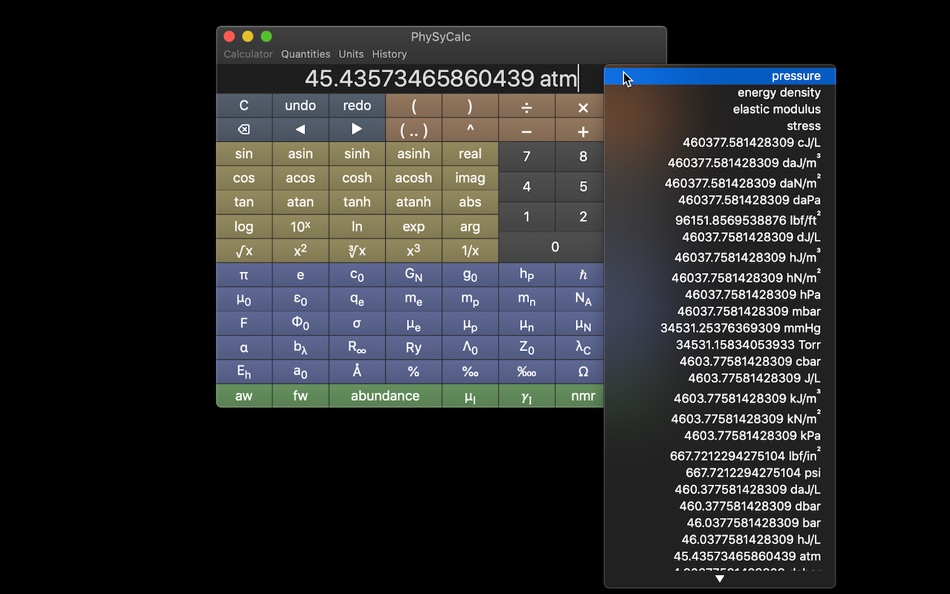Move cursor right with the right arrow key
950x594 pixels.
point(357,129)
